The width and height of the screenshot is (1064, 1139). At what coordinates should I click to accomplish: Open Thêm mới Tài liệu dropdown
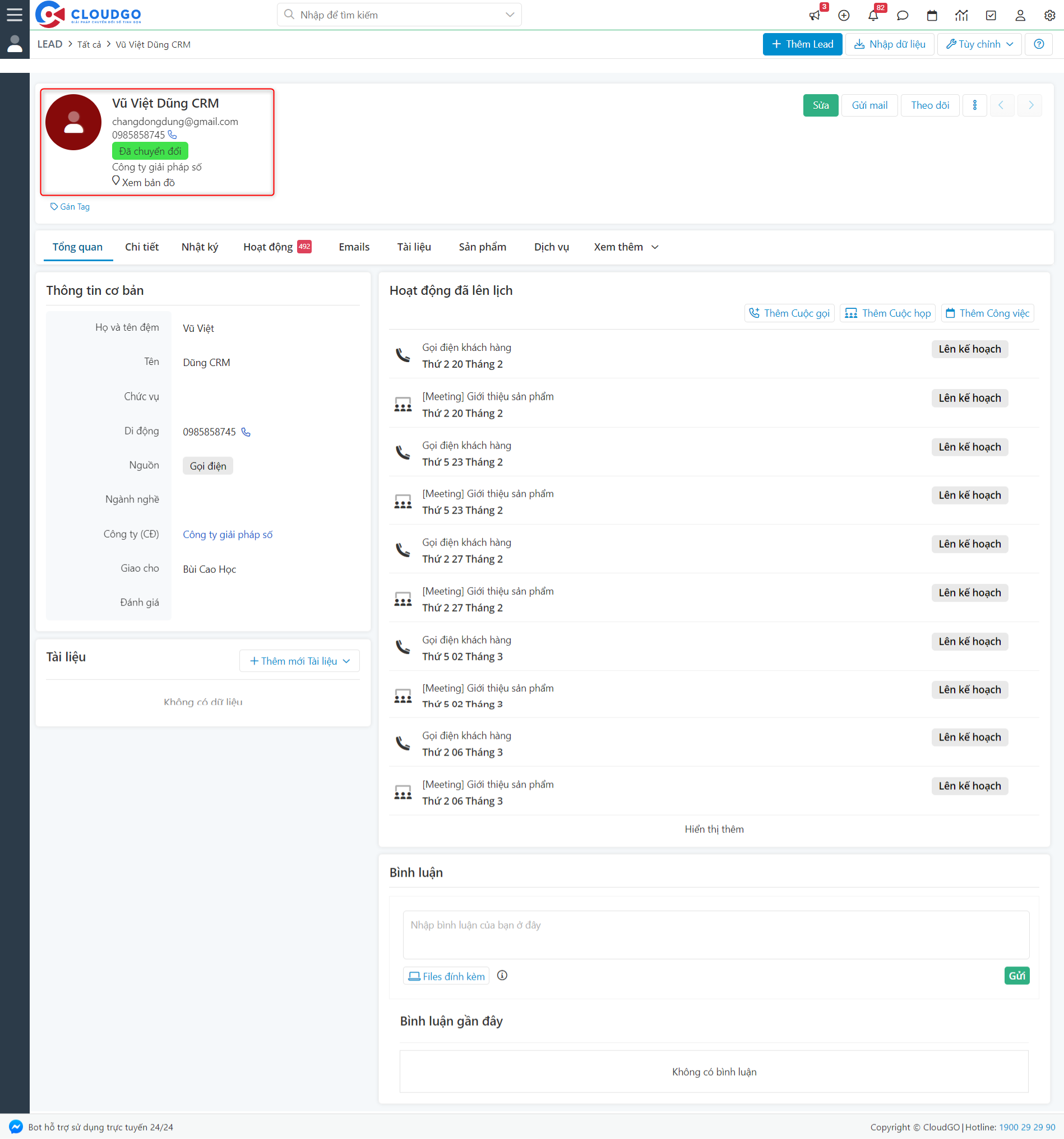(299, 661)
